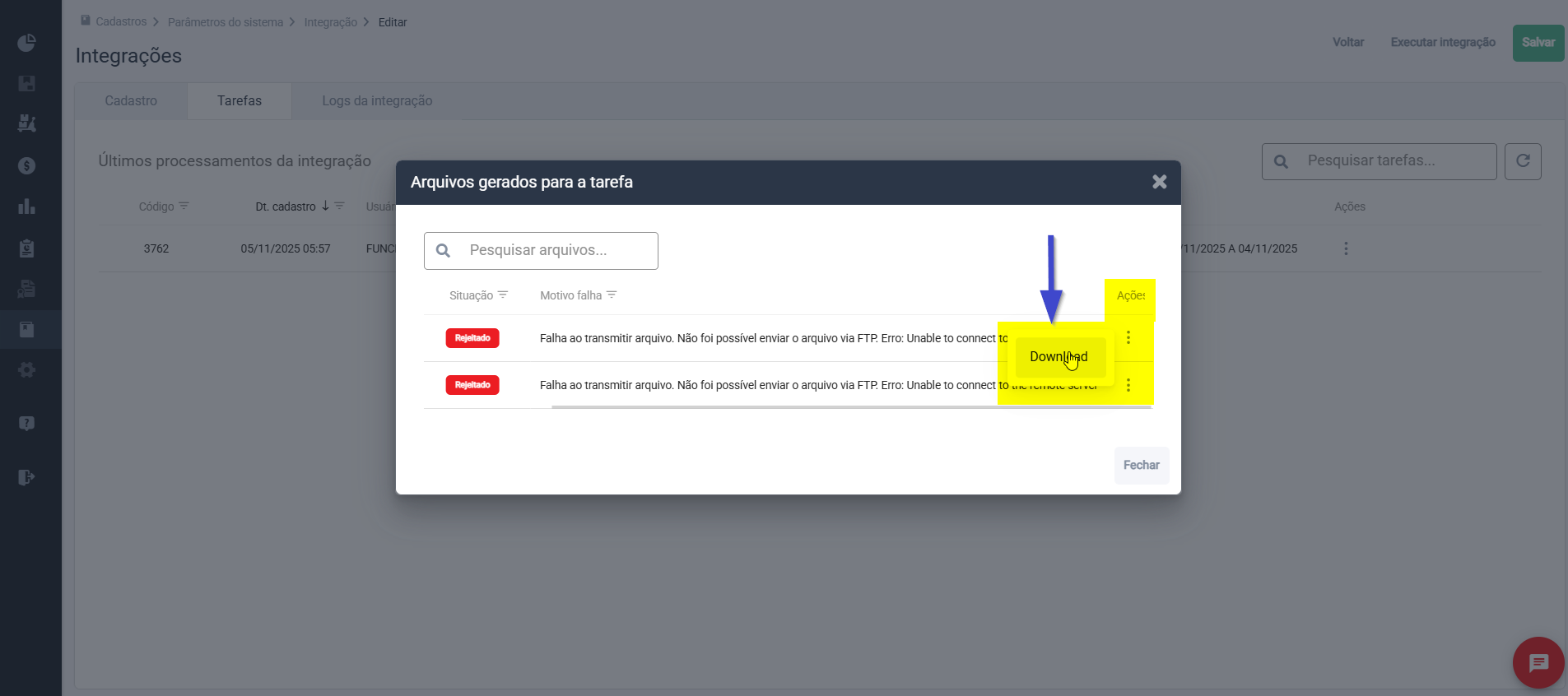
Task: Click the Ações header in the files dialog
Action: [x=1131, y=295]
